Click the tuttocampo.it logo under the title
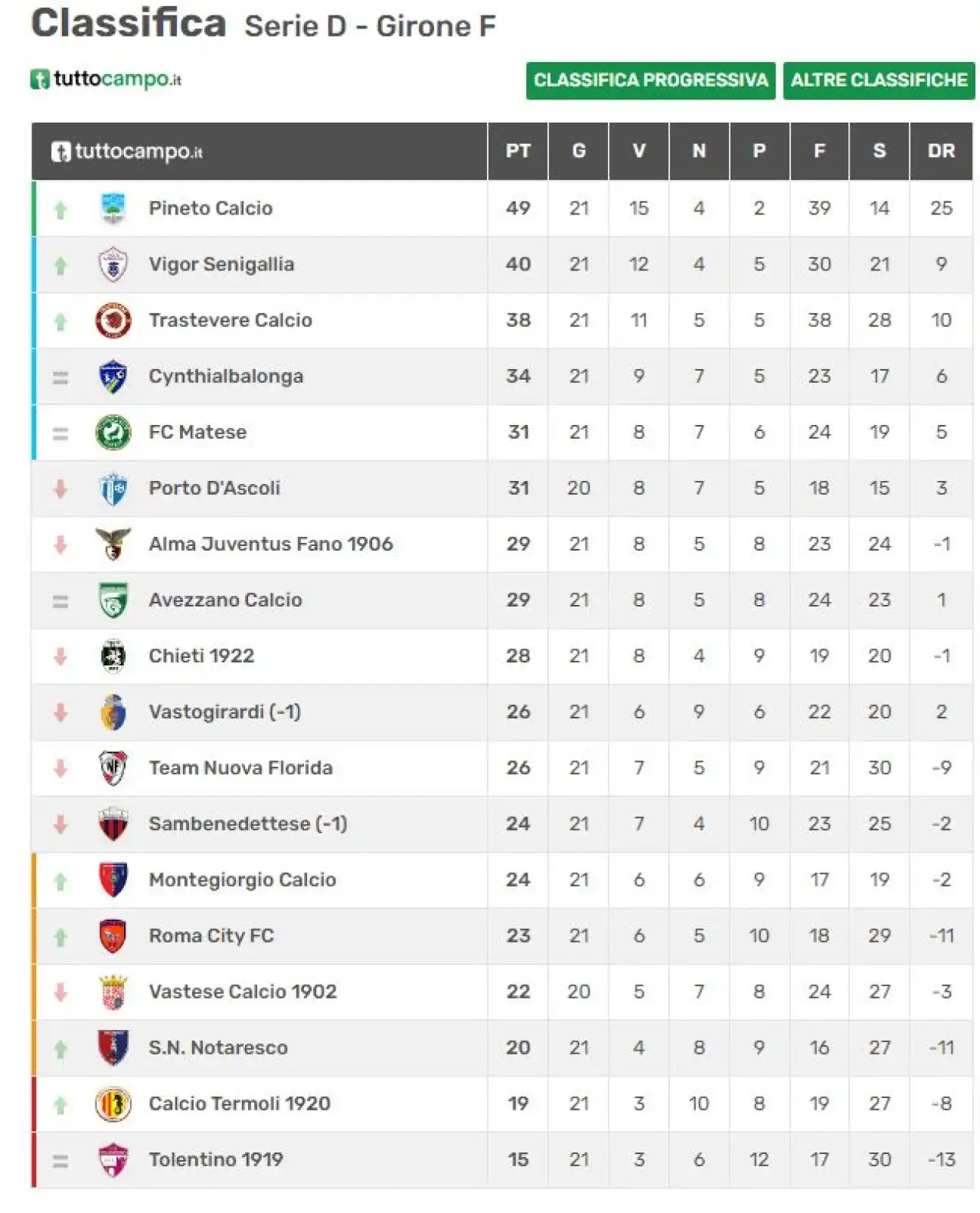 [106, 79]
